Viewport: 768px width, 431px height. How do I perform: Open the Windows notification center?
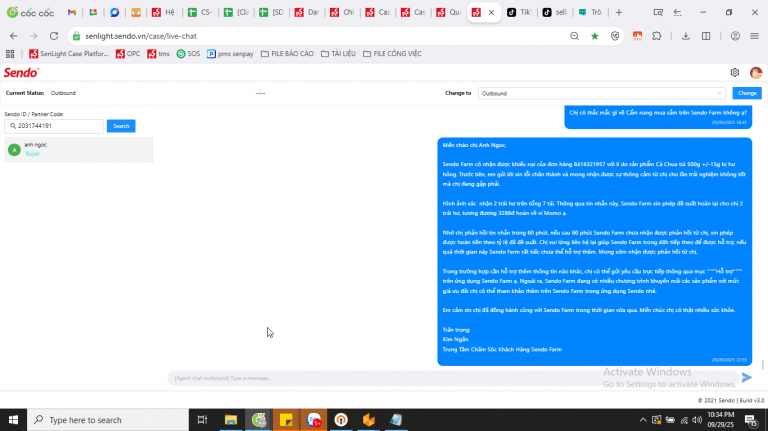750,420
